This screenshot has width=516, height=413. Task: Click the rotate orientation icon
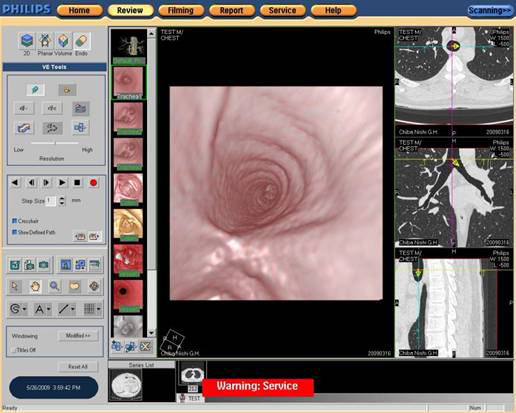pyautogui.click(x=94, y=286)
